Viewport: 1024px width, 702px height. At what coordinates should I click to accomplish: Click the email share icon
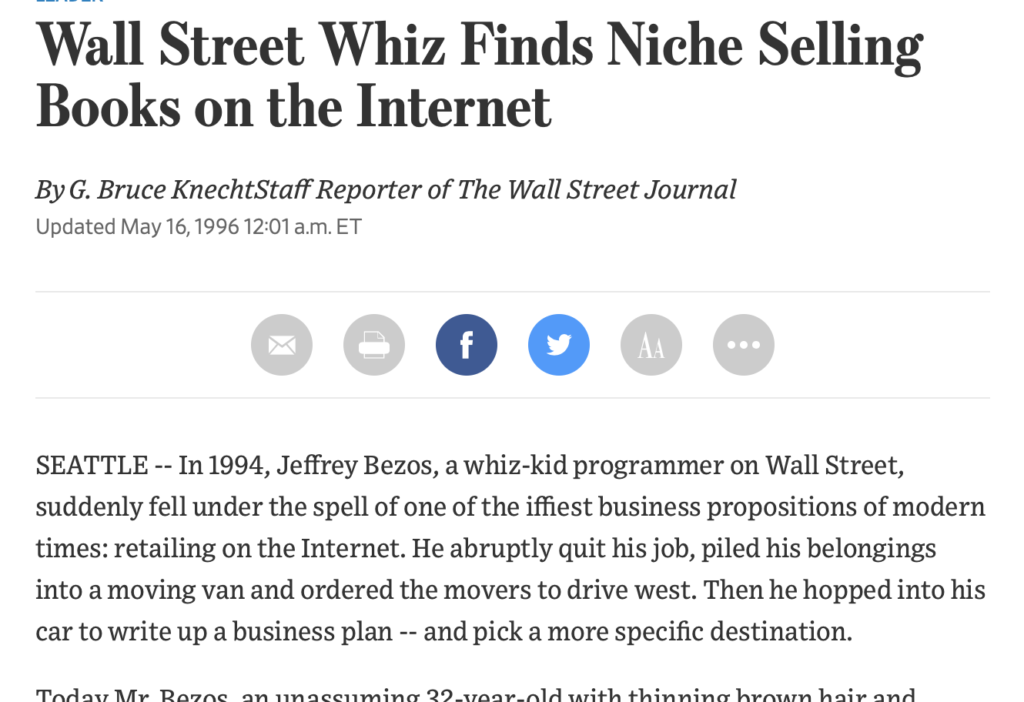(x=282, y=345)
